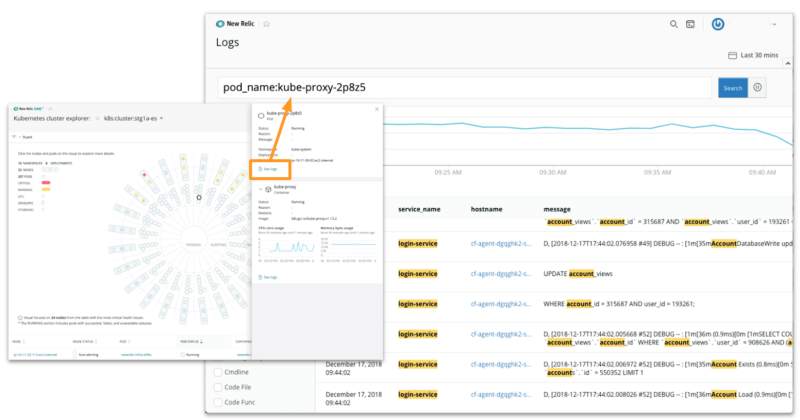The width and height of the screenshot is (800, 420).
Task: Open hostname link in the DatabaseWrite log row
Action: click(x=501, y=244)
